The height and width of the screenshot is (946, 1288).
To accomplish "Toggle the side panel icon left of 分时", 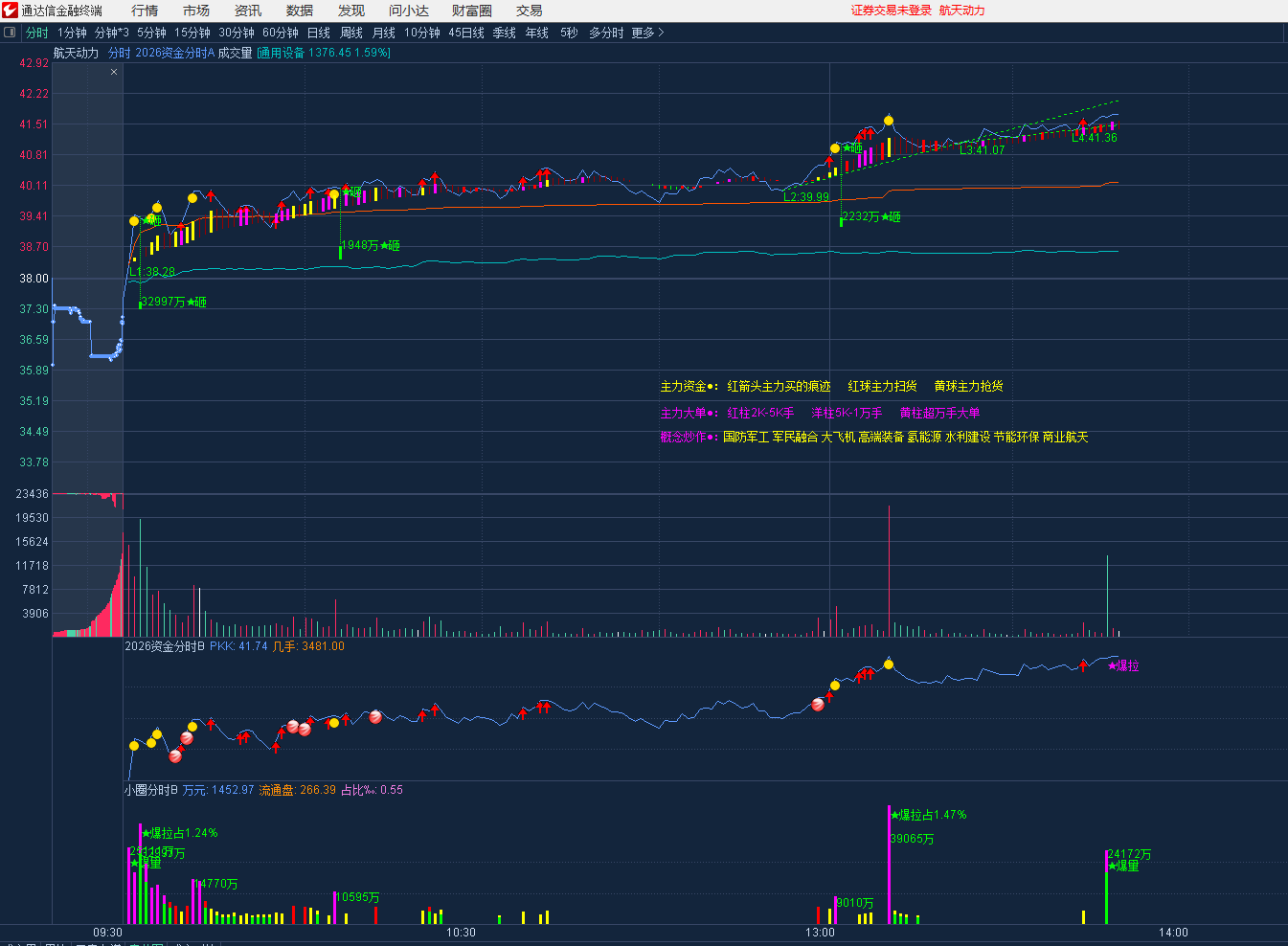I will (x=11, y=33).
